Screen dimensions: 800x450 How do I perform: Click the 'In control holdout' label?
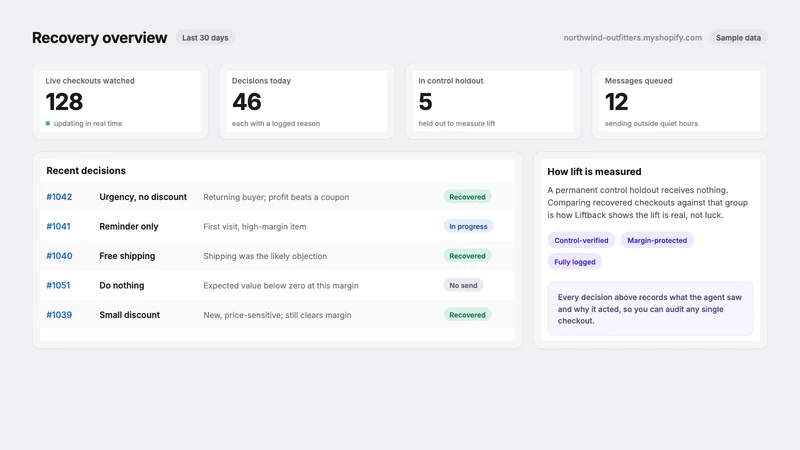[x=451, y=81]
